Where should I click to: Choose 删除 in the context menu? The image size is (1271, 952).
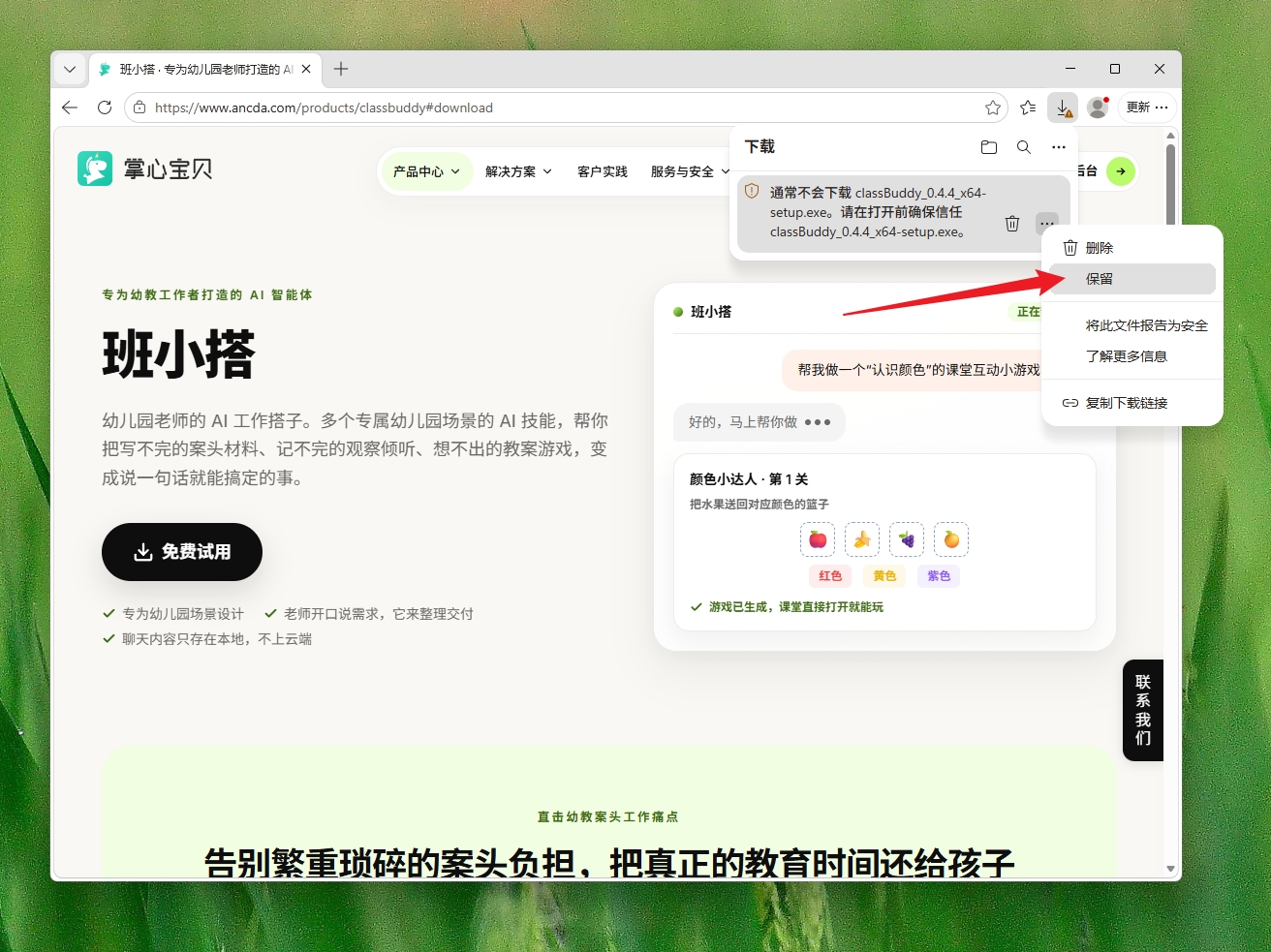[x=1132, y=248]
